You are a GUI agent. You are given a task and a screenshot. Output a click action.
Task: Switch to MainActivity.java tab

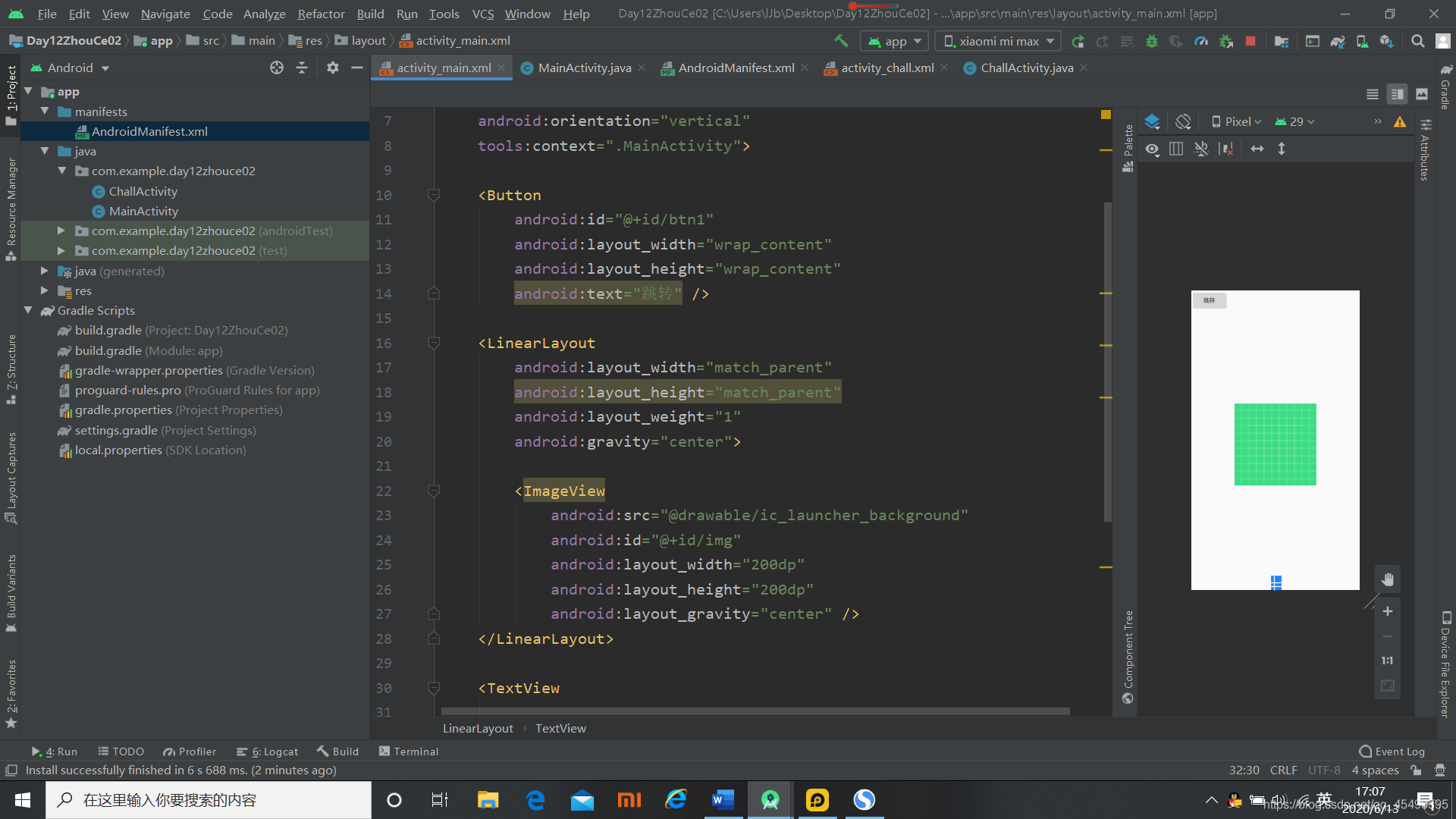(584, 67)
